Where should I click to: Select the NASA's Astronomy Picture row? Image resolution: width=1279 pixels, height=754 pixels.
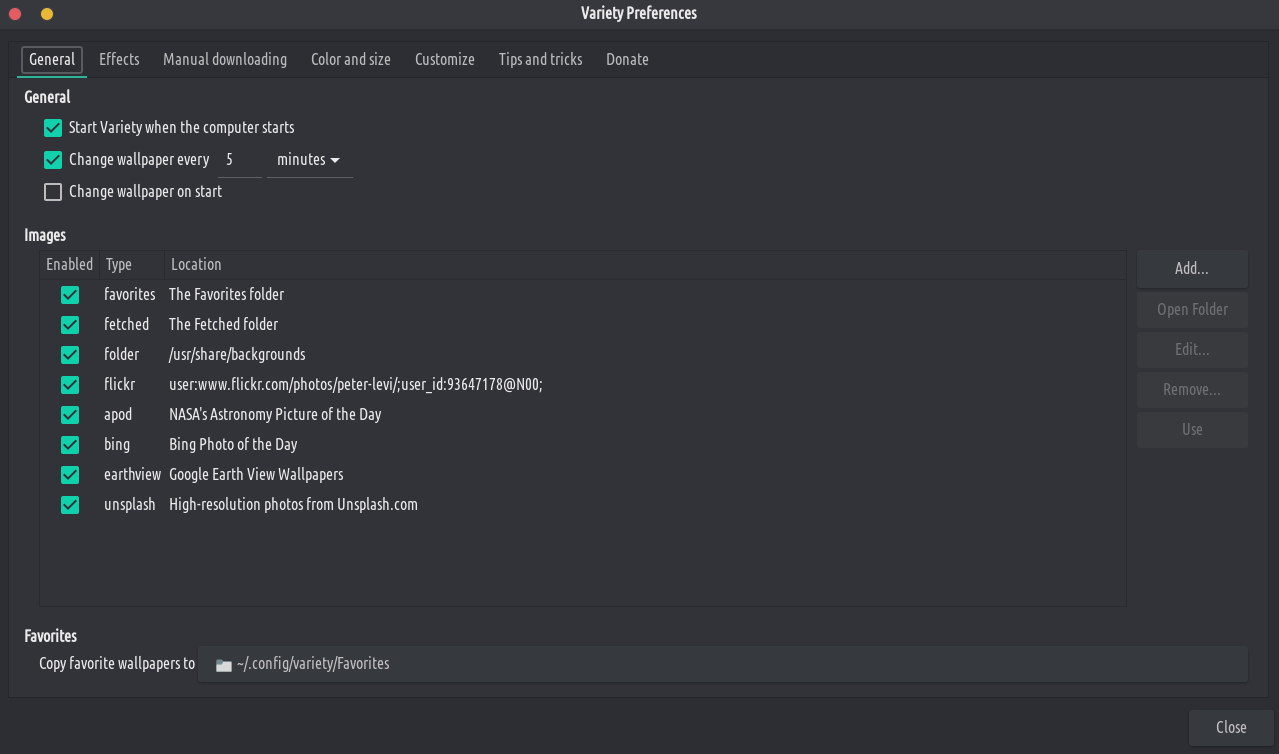click(275, 415)
